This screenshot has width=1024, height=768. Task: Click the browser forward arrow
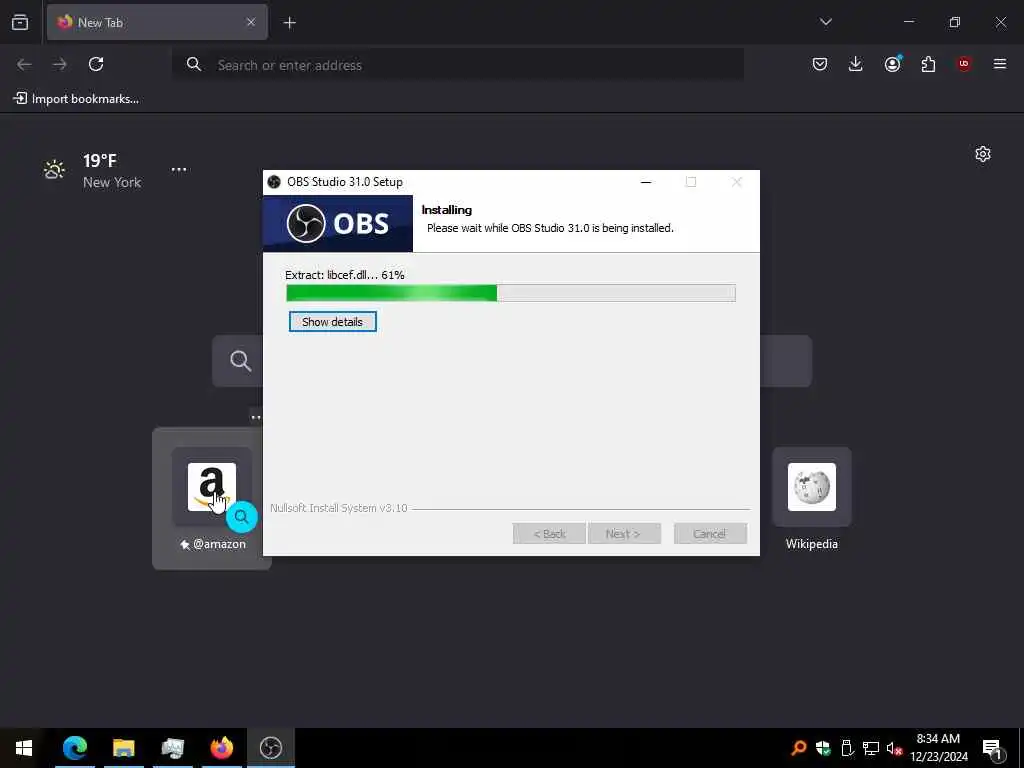(x=59, y=64)
